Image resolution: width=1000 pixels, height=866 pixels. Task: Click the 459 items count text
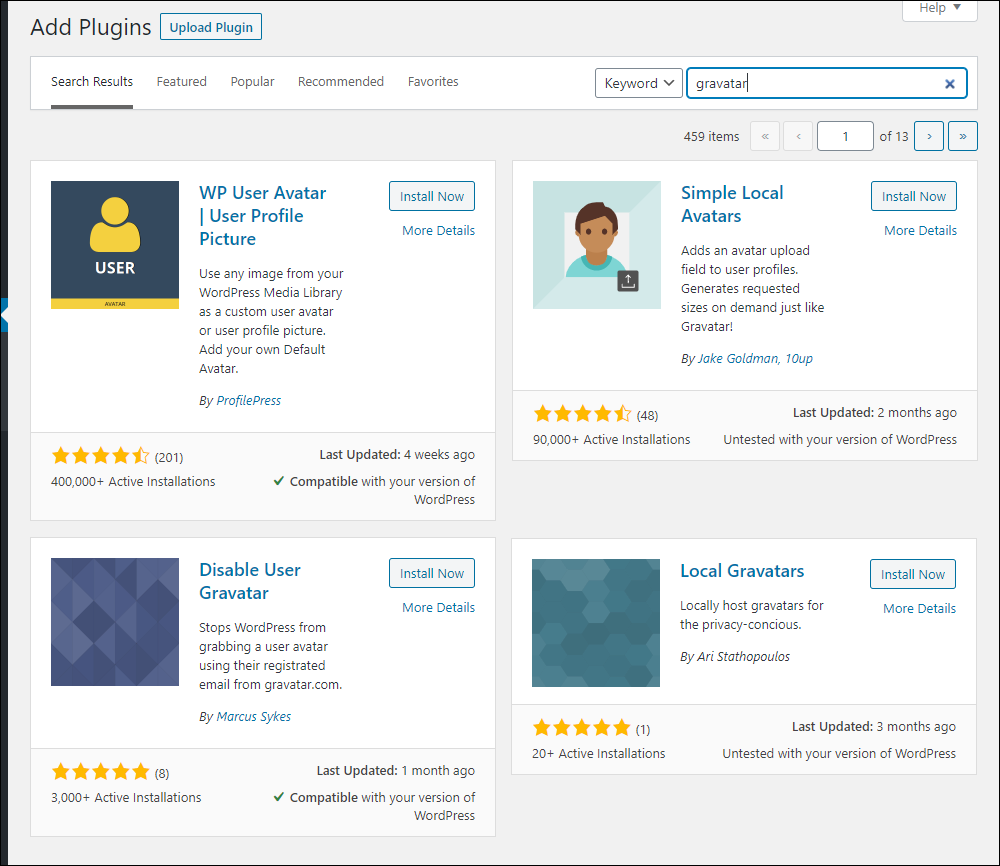711,136
